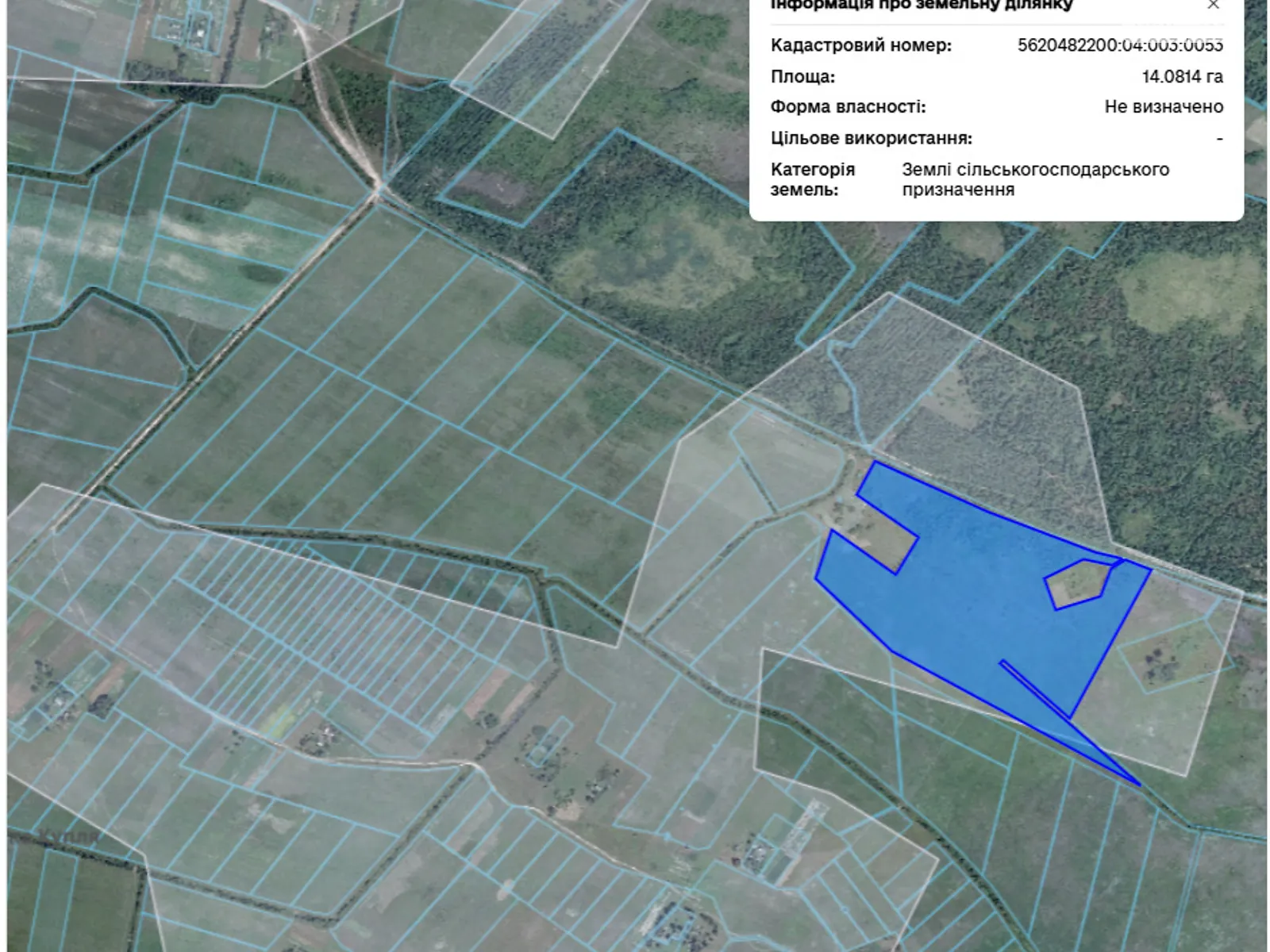Click the dash value for Цільове використання

click(1219, 138)
